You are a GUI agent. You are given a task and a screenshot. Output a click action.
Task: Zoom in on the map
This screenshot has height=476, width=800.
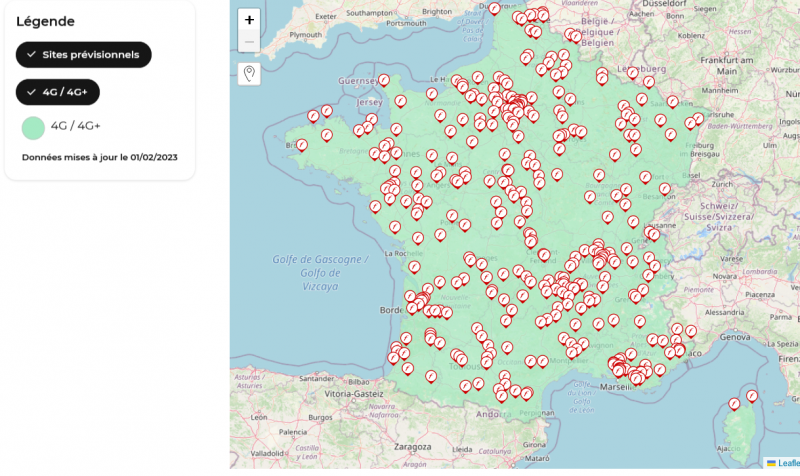[x=249, y=20]
